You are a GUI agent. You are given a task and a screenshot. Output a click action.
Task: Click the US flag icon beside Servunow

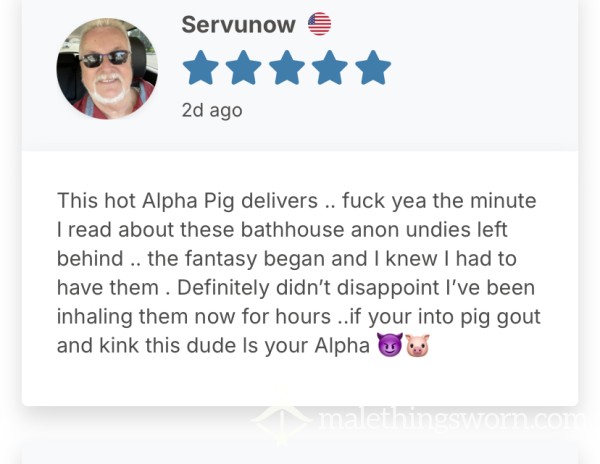[320, 24]
